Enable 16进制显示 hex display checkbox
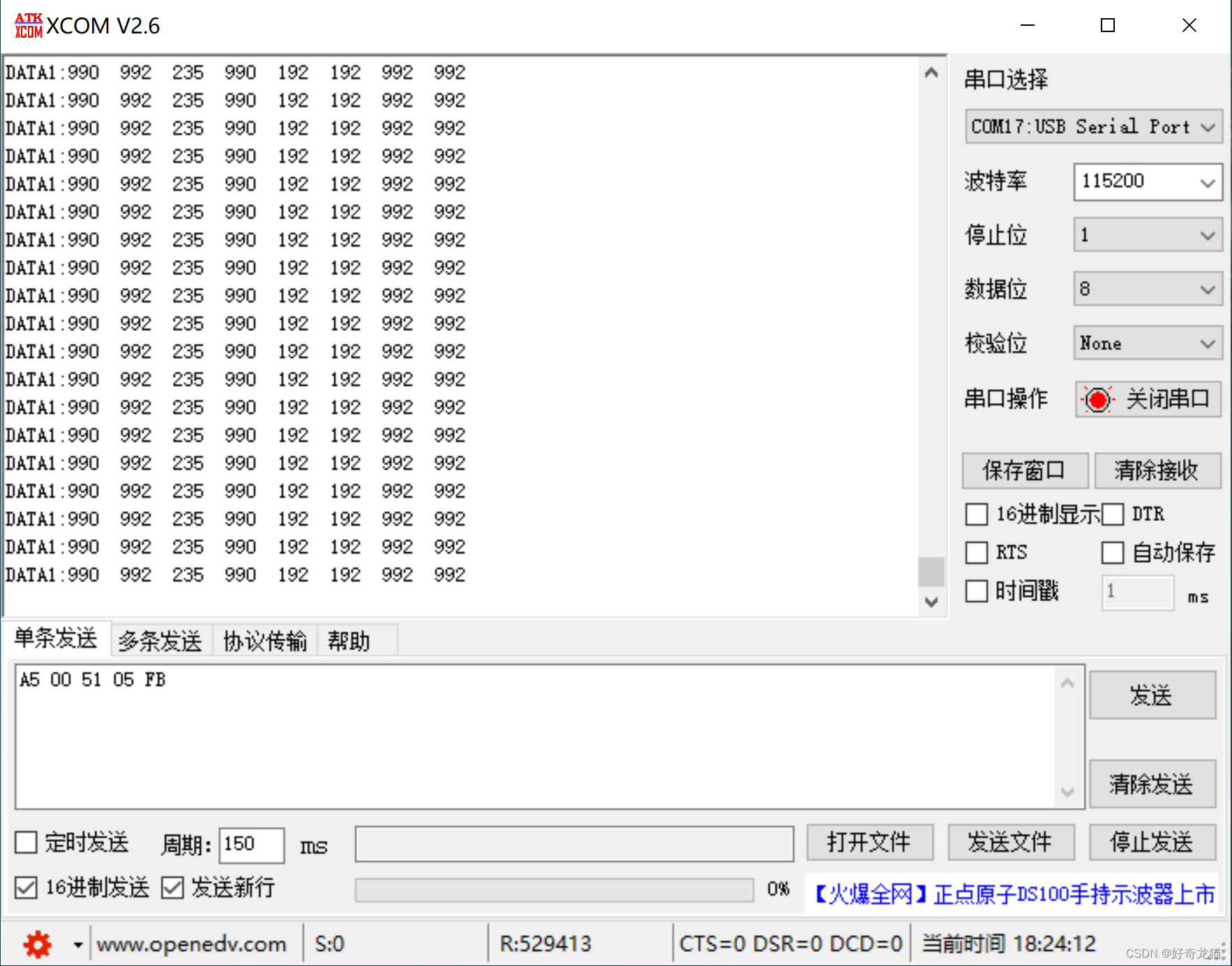The image size is (1232, 966). [x=977, y=515]
